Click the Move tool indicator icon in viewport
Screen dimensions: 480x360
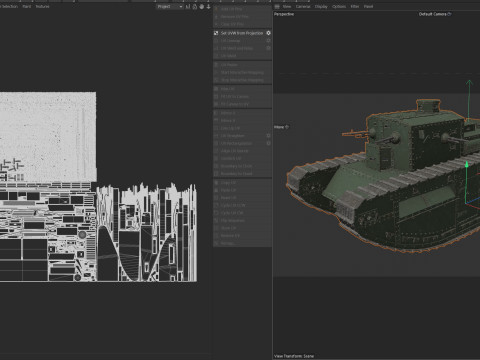[x=287, y=127]
